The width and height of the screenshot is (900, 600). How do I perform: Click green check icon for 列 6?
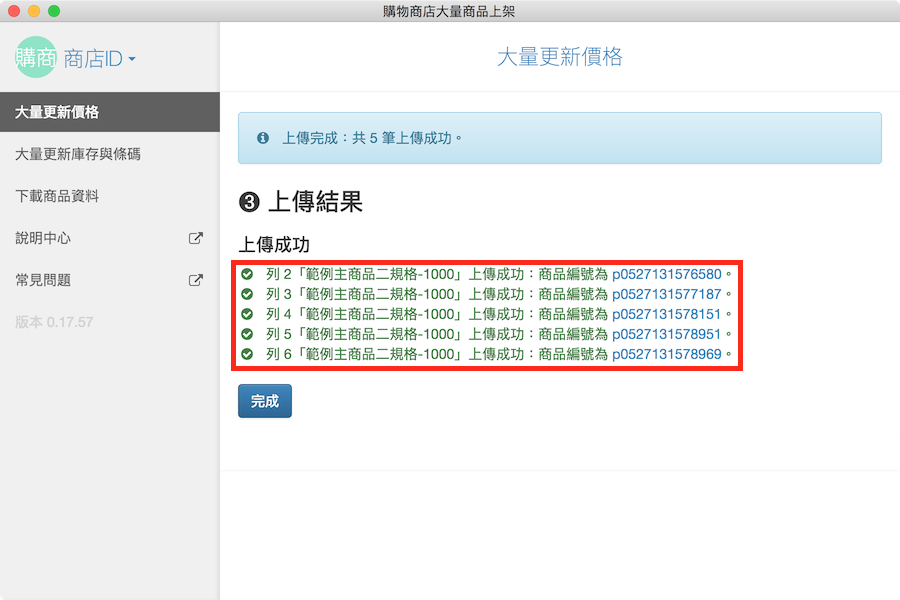pyautogui.click(x=247, y=354)
